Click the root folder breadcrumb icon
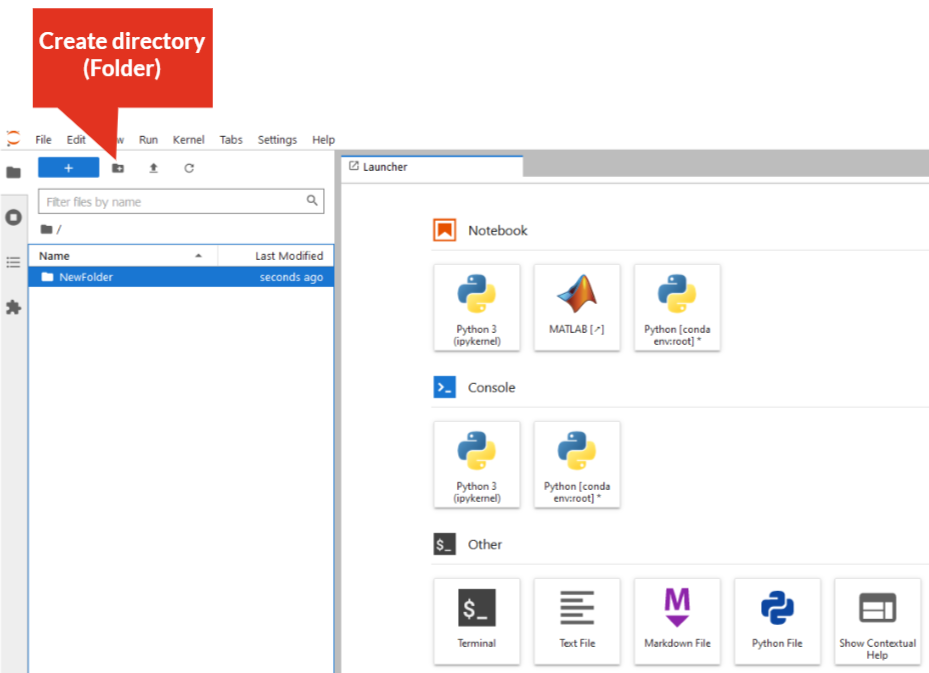This screenshot has height=673, width=929. [47, 229]
